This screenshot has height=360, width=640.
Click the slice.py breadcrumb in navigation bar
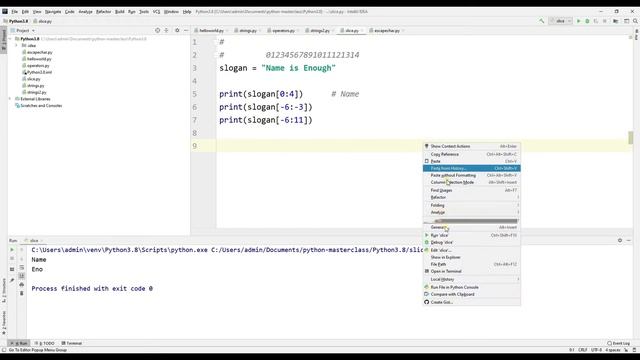[x=42, y=21]
